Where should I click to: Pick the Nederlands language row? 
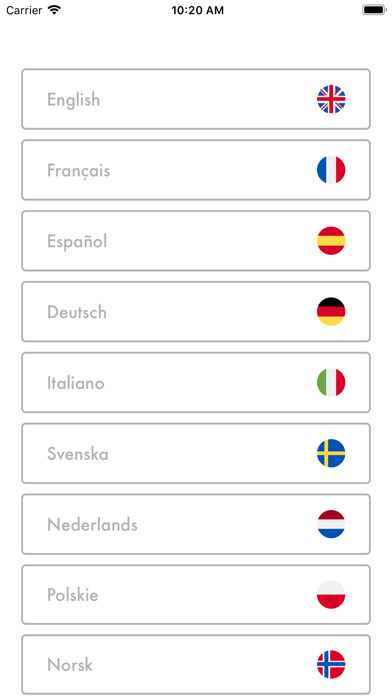coord(196,524)
